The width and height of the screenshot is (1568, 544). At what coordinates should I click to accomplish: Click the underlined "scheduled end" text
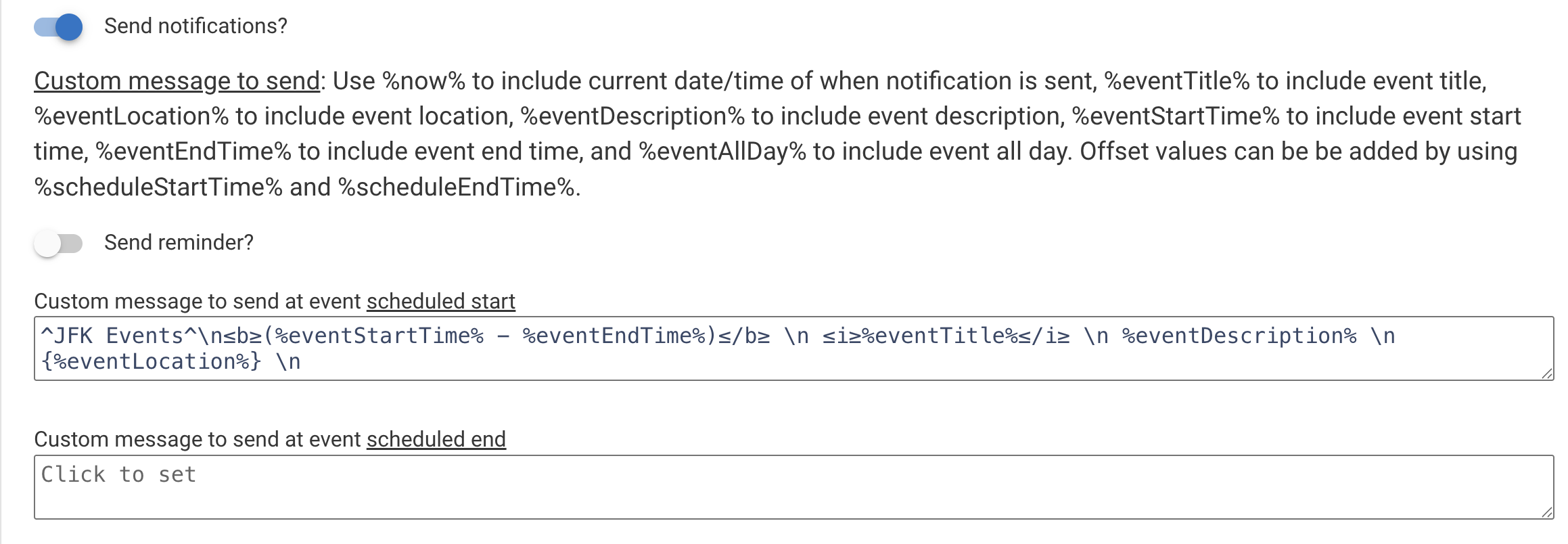(436, 439)
